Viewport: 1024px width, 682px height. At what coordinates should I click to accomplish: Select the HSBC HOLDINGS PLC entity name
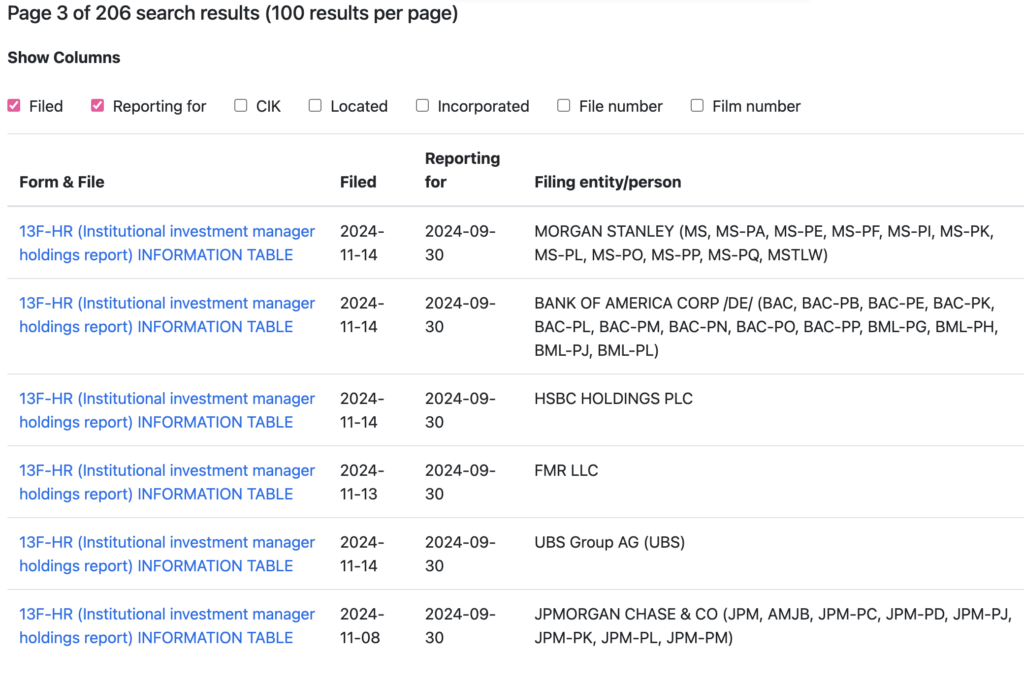[613, 398]
